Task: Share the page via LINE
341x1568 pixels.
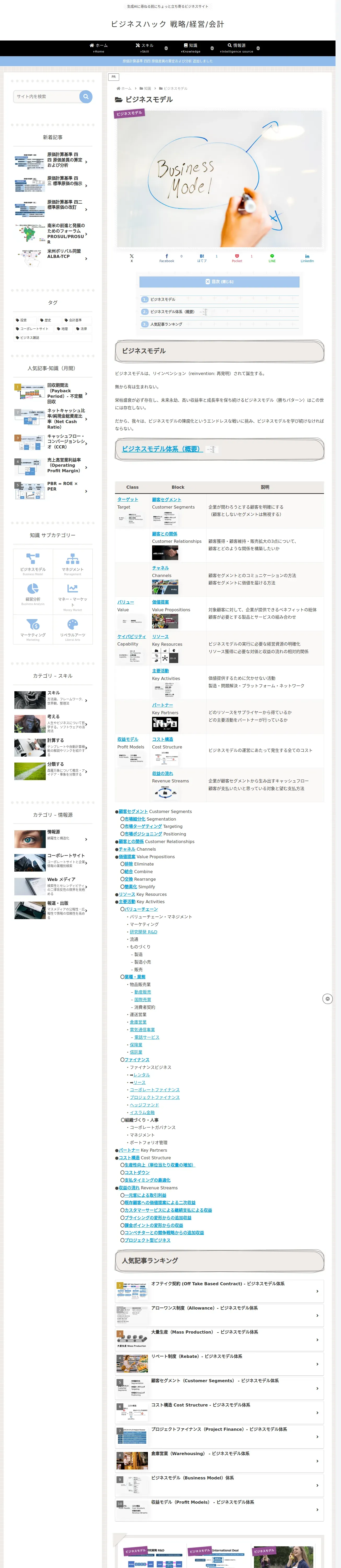Action: tap(272, 258)
